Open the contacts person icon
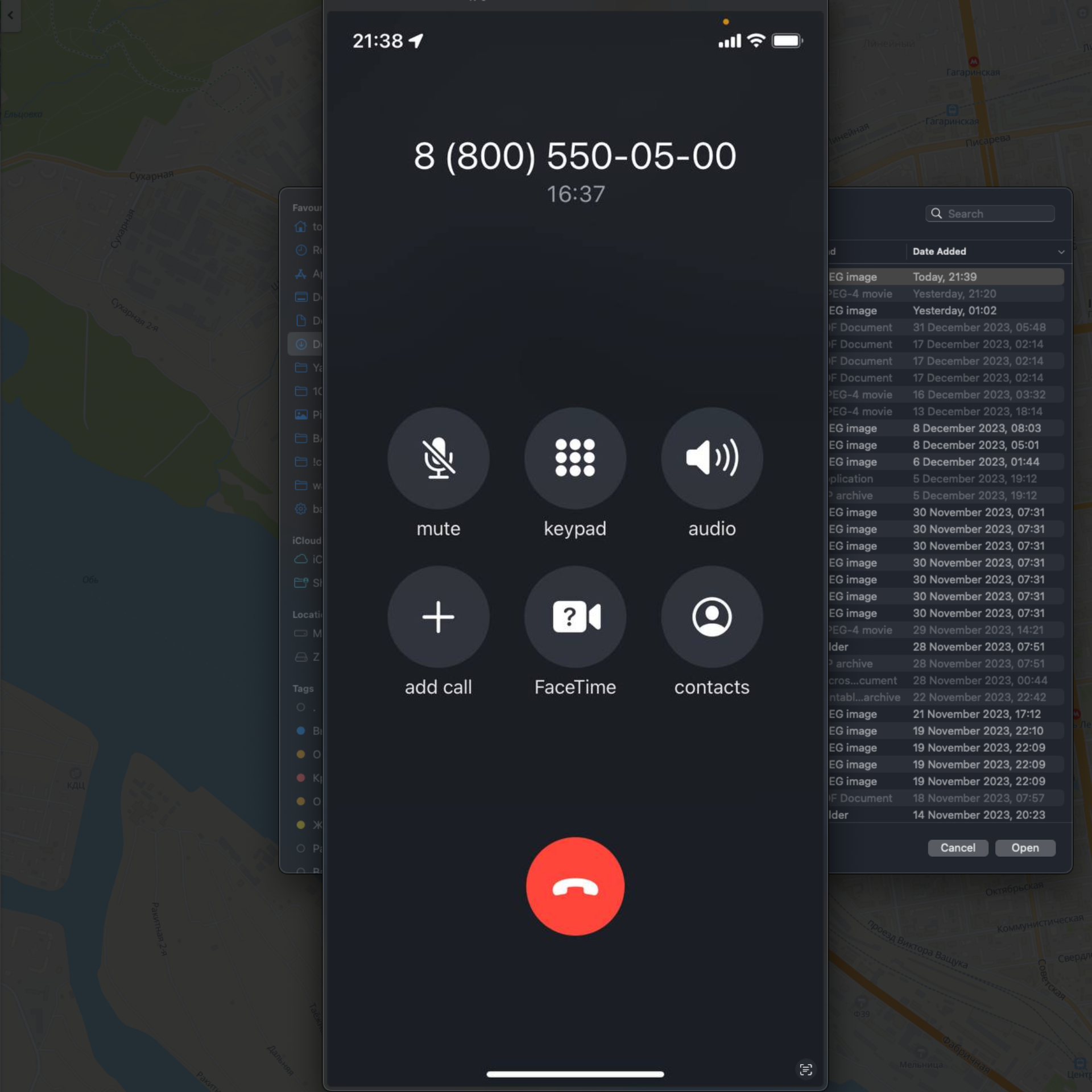The width and height of the screenshot is (1092, 1092). [x=712, y=616]
